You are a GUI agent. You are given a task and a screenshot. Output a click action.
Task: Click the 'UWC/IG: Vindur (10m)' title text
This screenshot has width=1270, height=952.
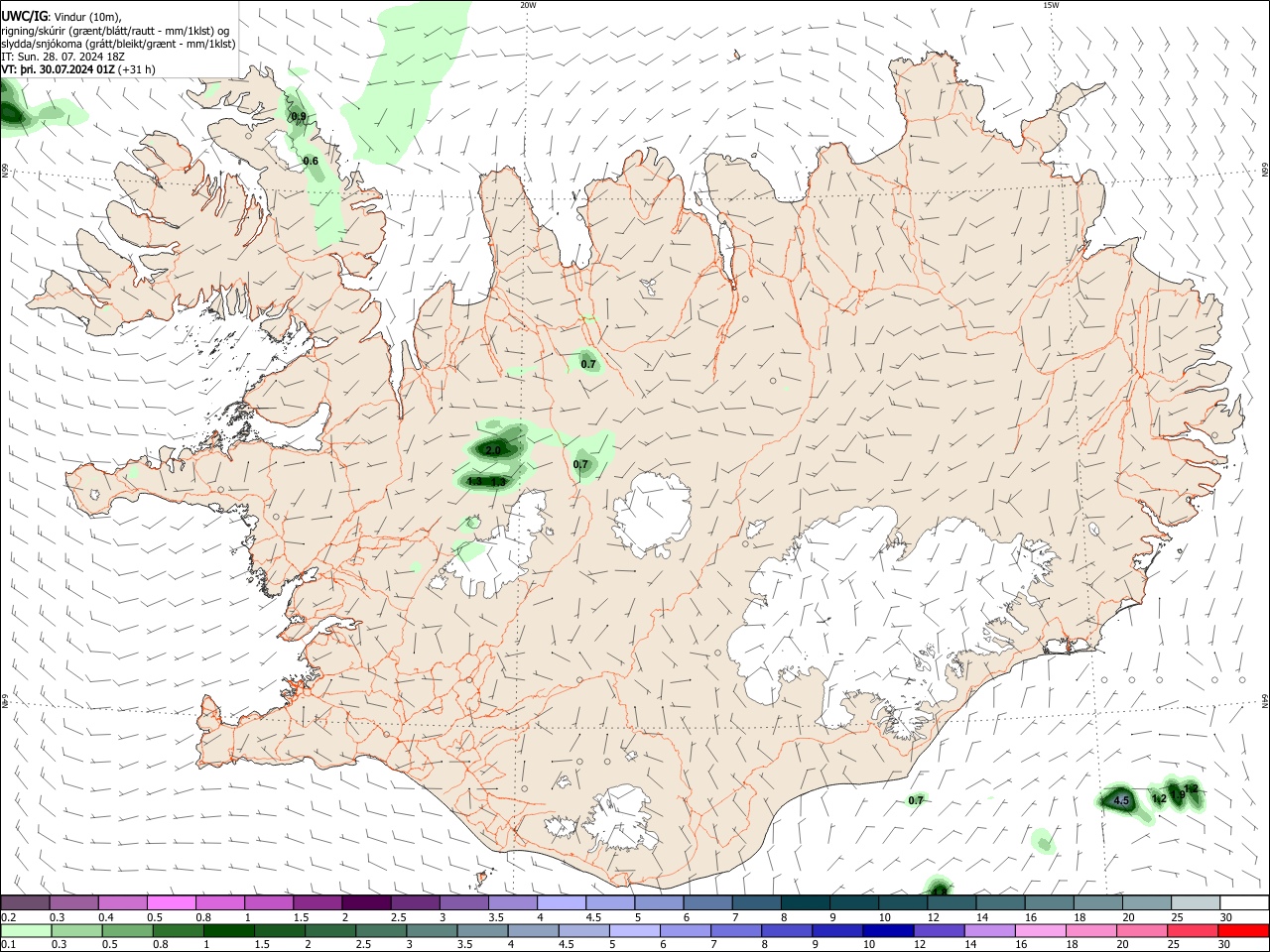coord(62,16)
